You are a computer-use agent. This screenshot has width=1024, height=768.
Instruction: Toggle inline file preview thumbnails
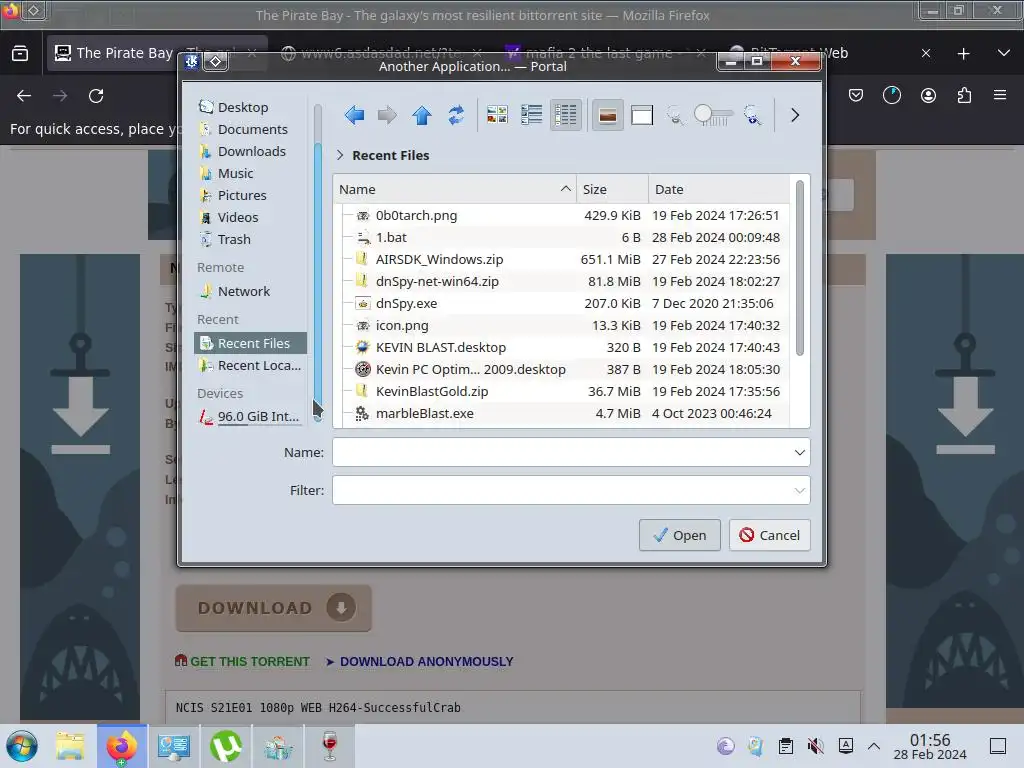tap(607, 116)
